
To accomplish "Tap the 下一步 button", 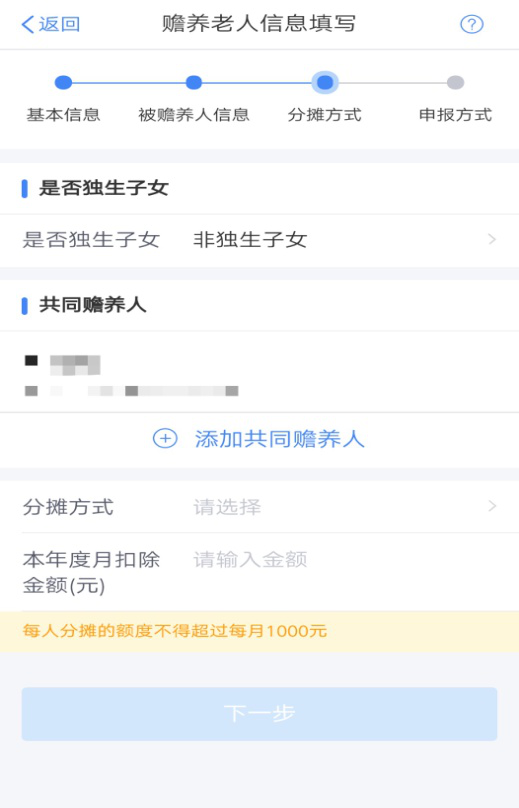I will point(259,714).
